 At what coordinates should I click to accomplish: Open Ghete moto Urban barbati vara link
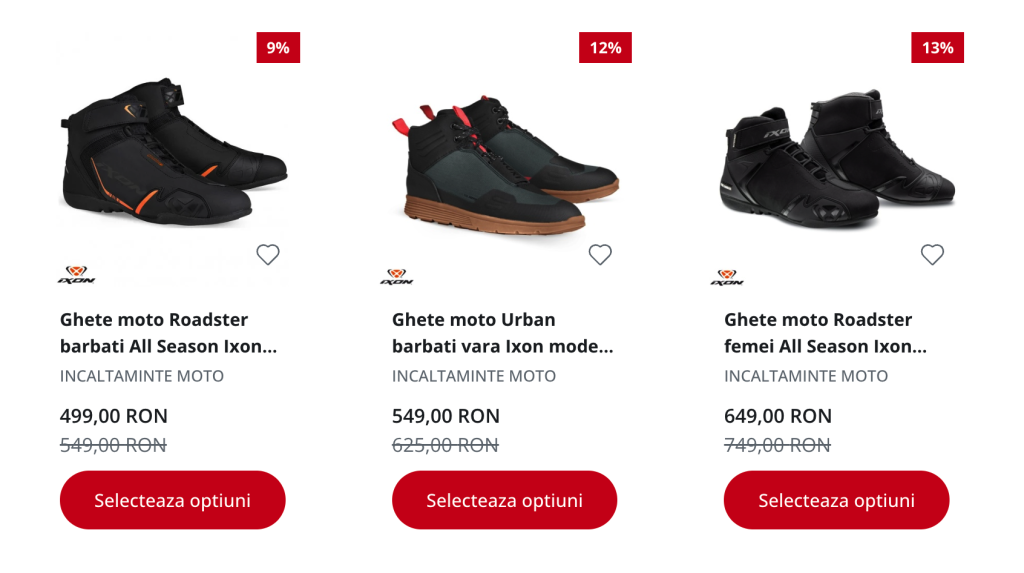501,333
